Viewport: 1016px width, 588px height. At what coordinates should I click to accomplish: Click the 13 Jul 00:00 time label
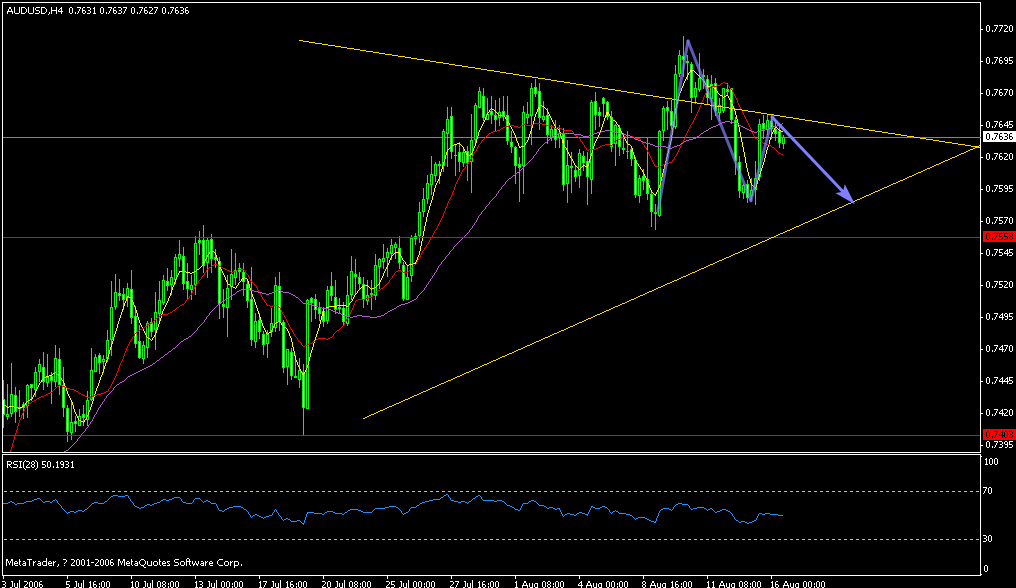219,583
